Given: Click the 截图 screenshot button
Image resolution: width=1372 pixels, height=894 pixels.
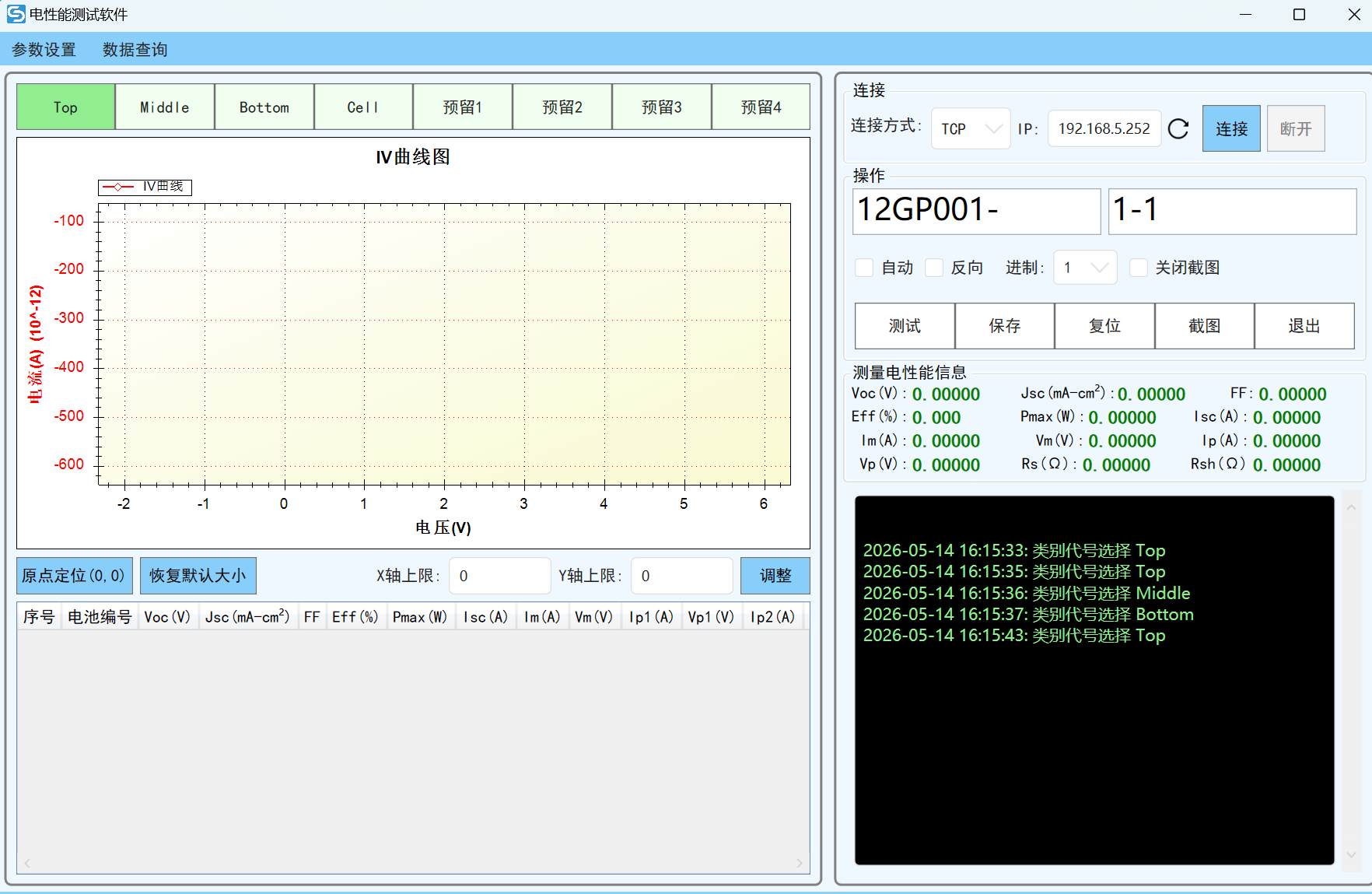Looking at the screenshot, I should 1205,326.
